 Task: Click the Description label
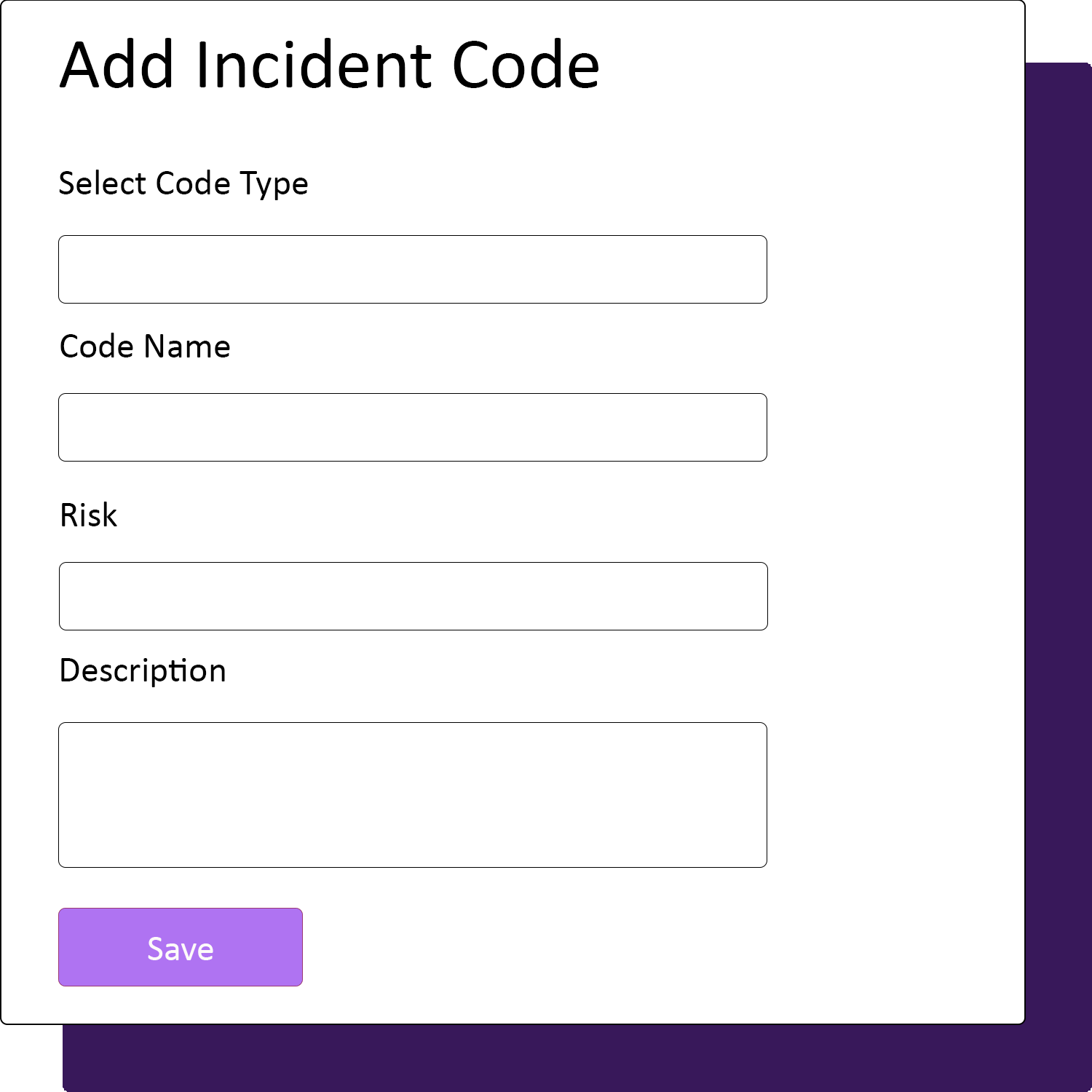point(143,670)
